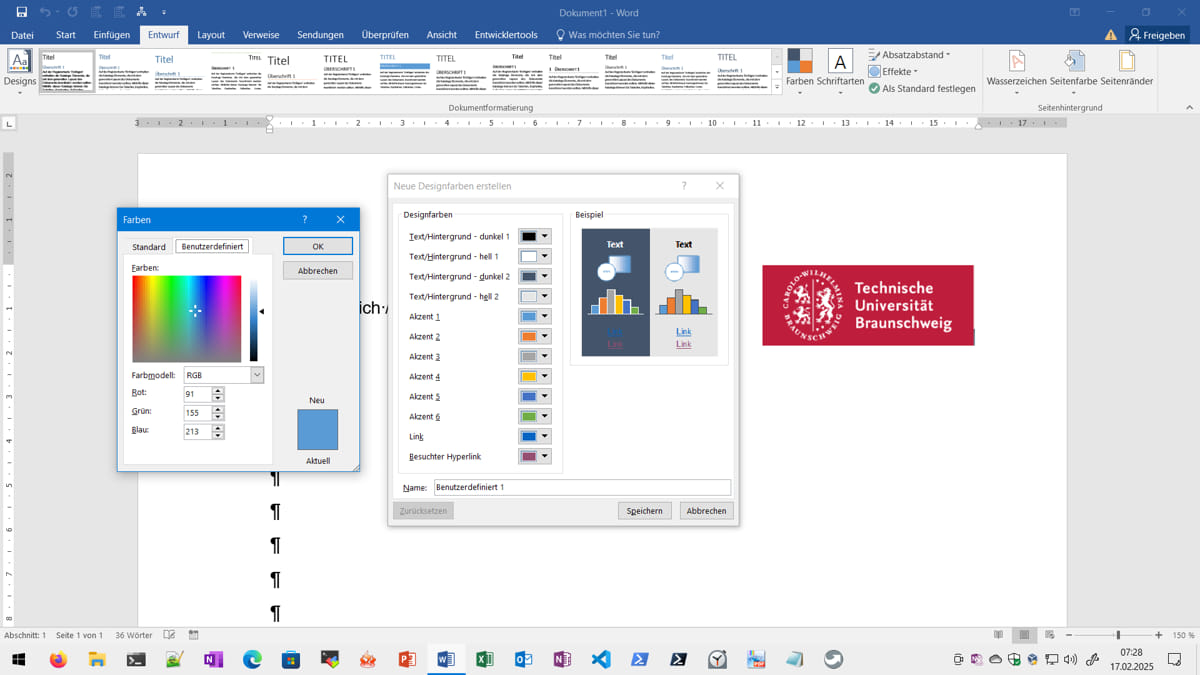This screenshot has width=1200, height=675.
Task: Open the 'Text/Hintergrund - dunkel 1' color dropdown
Action: [x=545, y=237]
